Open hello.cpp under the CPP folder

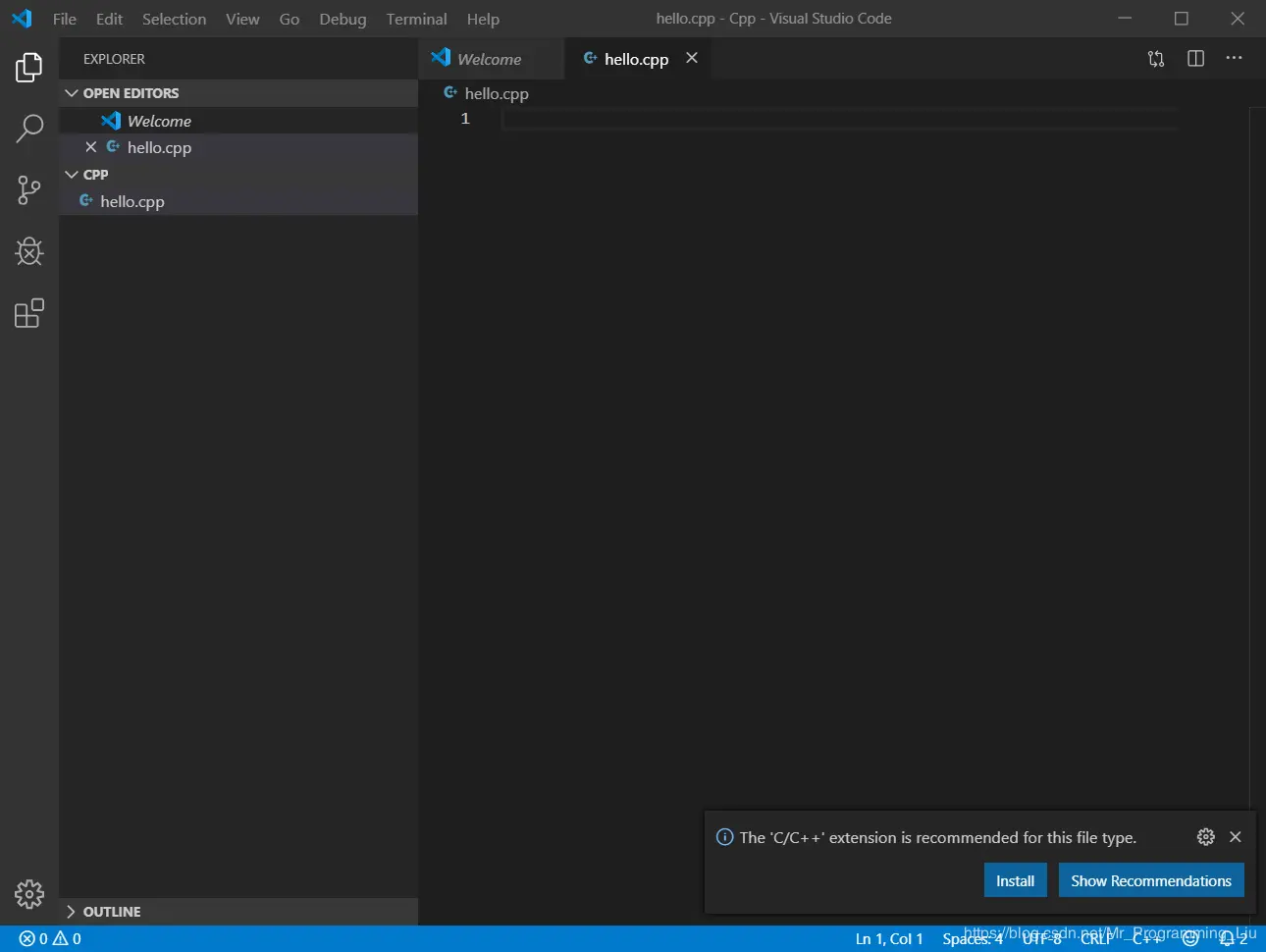click(x=238, y=201)
